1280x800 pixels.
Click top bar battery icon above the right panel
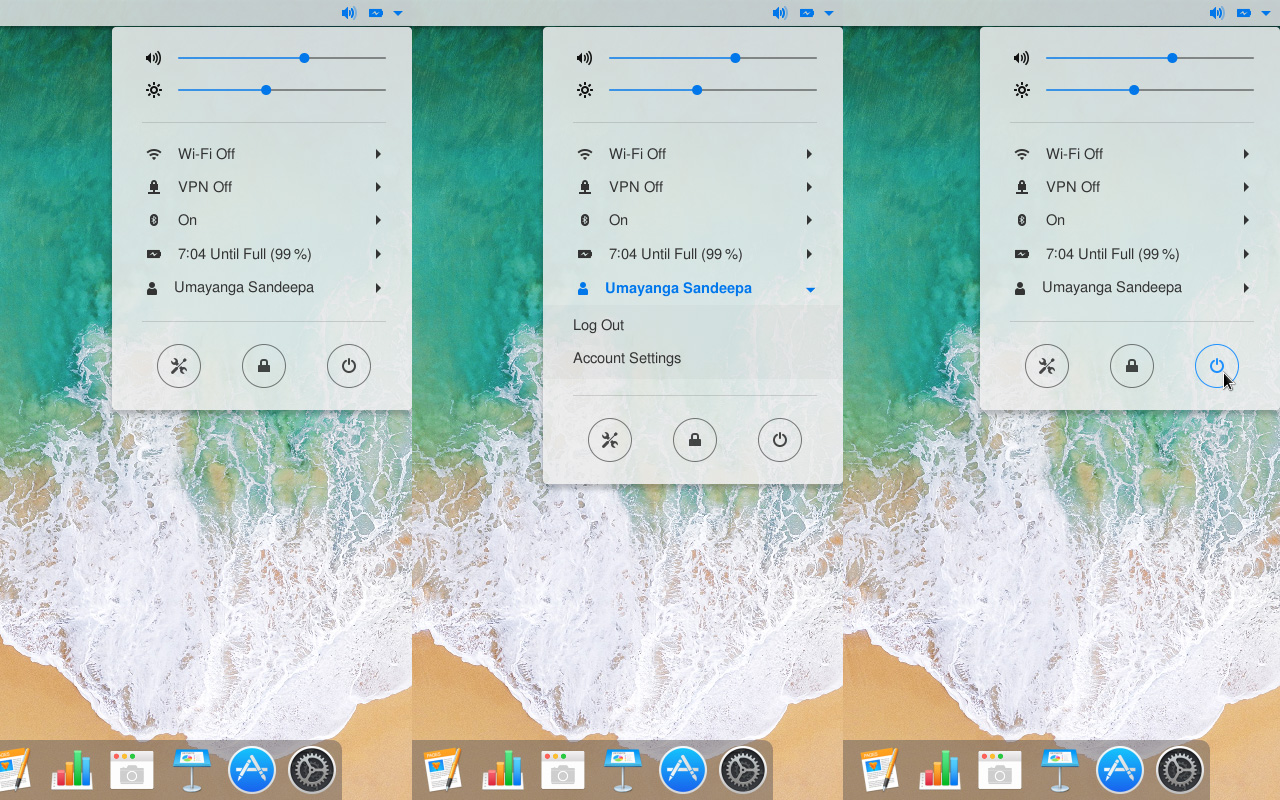(x=1243, y=13)
